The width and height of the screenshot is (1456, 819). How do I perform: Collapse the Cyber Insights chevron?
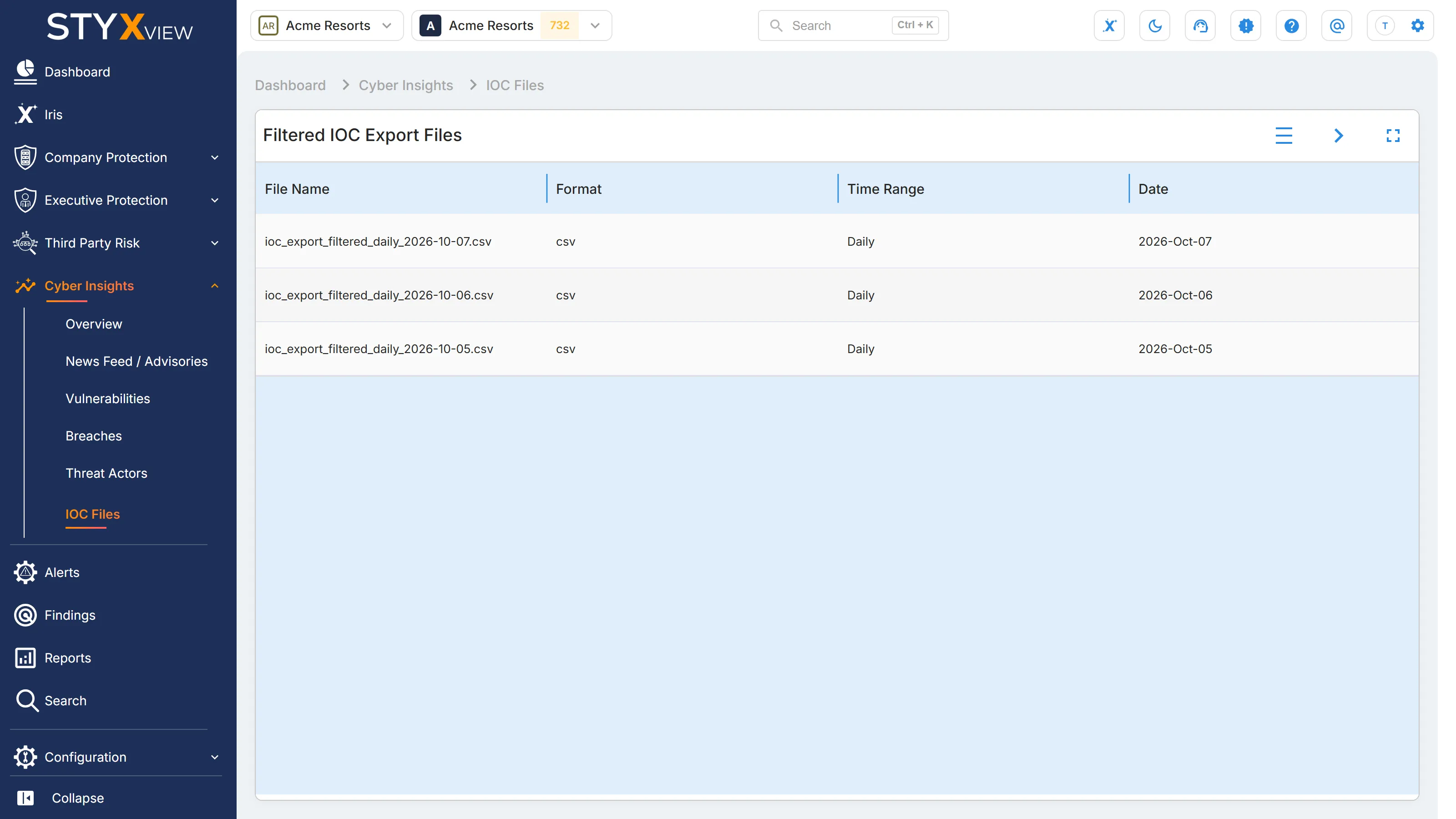point(215,286)
